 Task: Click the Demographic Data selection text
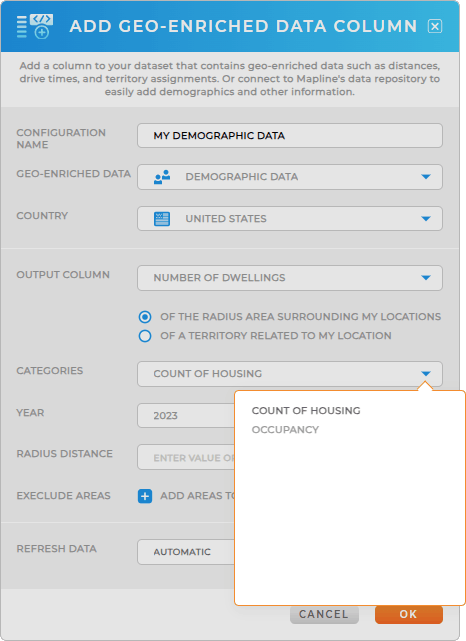point(242,177)
